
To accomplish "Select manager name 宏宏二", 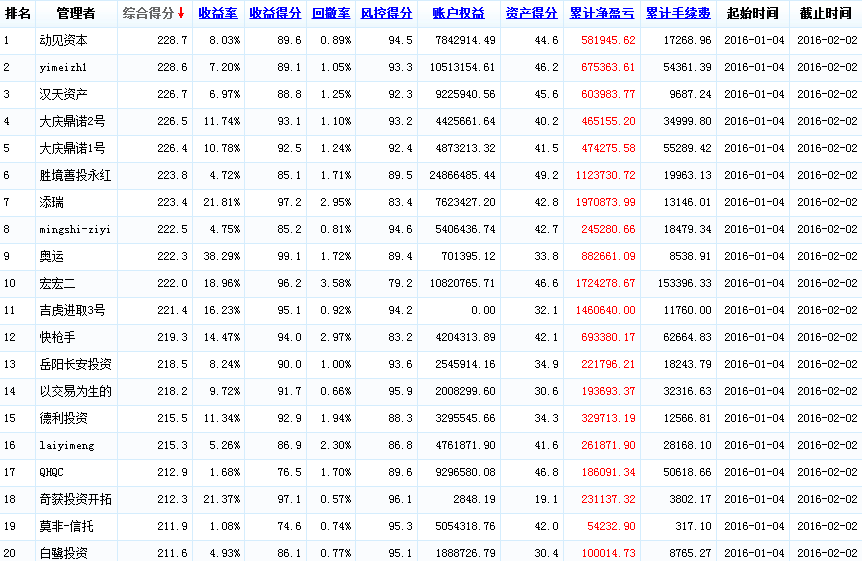I will 57,283.
